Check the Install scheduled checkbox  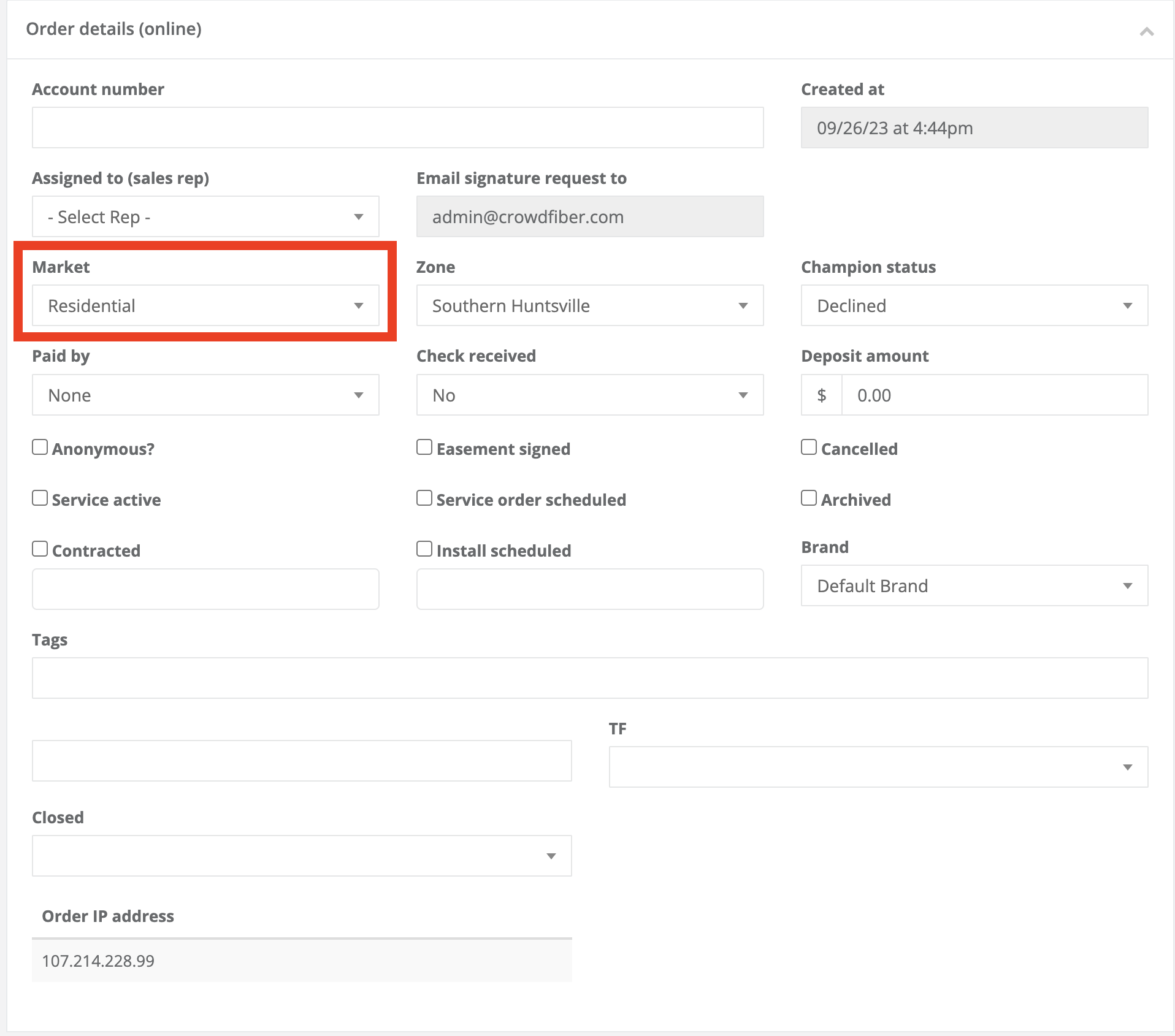coord(424,549)
